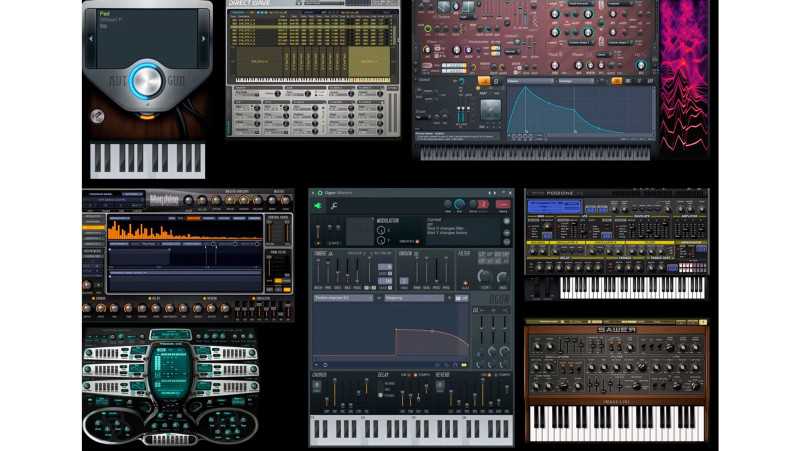Click the blue knob in Ogun's top bar
Screen dimensions: 800x451
459,205
